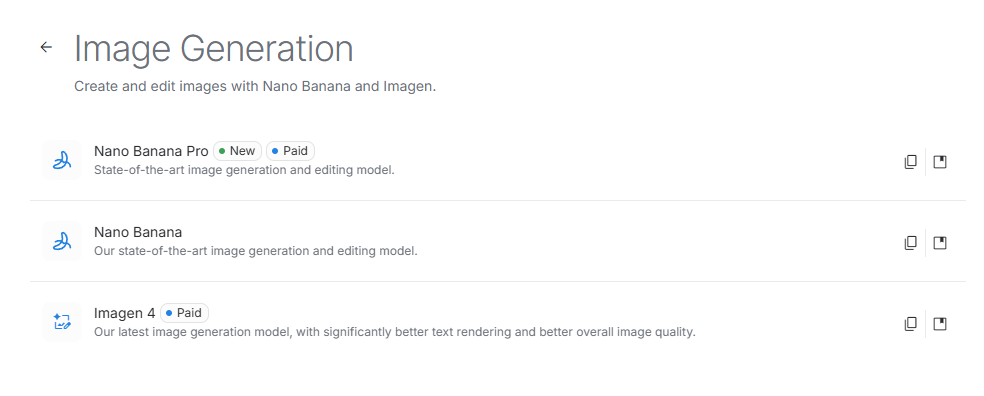Click the green New badge

pyautogui.click(x=237, y=151)
